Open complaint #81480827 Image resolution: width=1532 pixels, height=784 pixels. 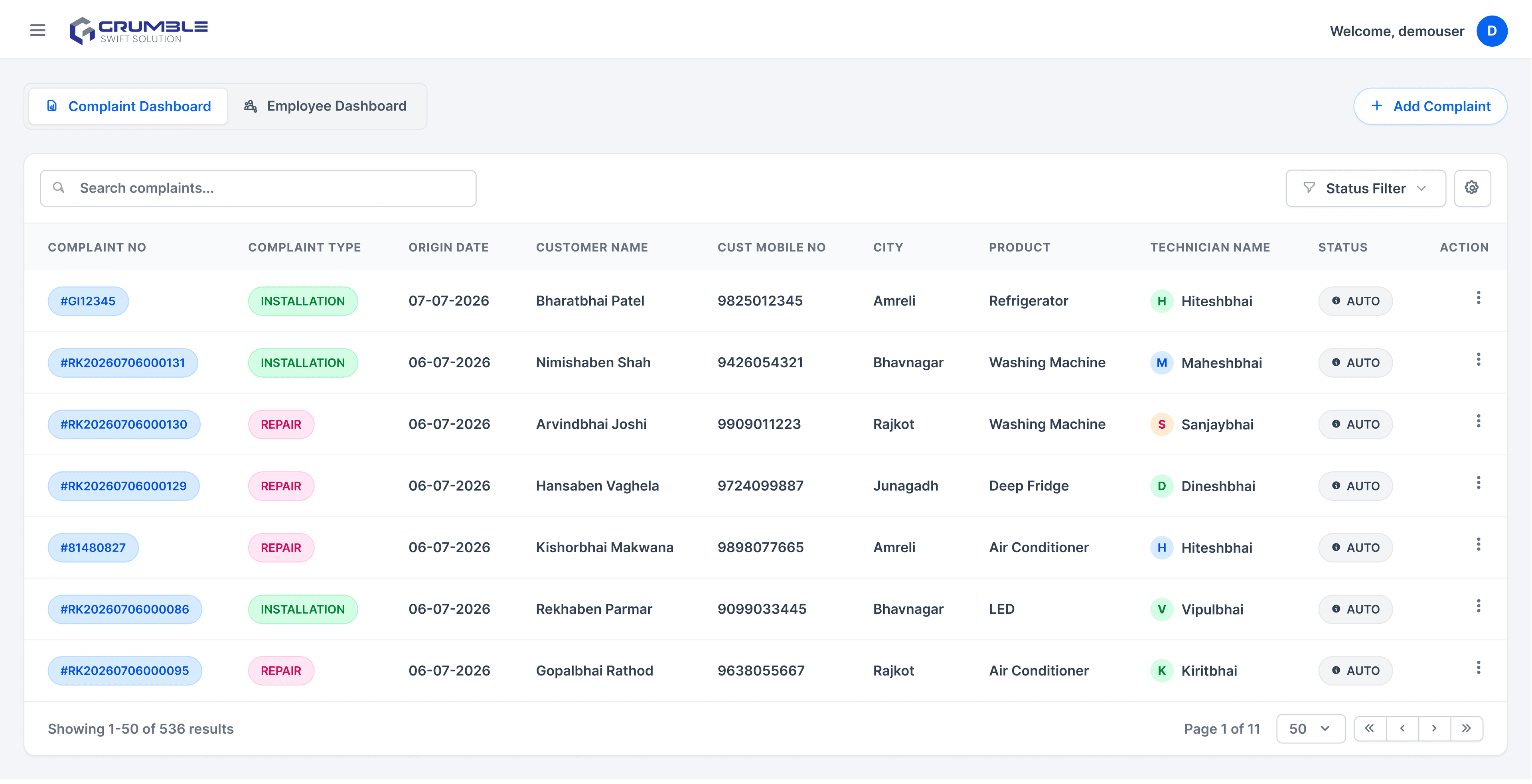point(93,548)
